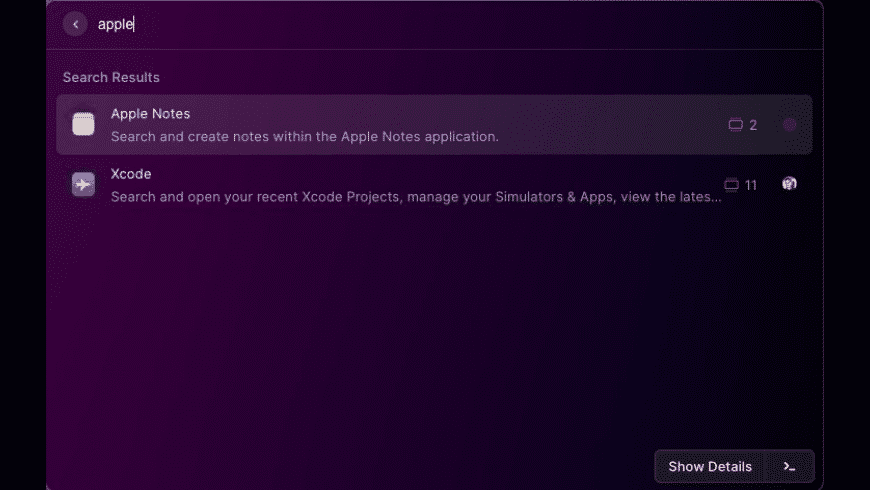
Task: Click the commands count icon for Xcode
Action: point(732,185)
